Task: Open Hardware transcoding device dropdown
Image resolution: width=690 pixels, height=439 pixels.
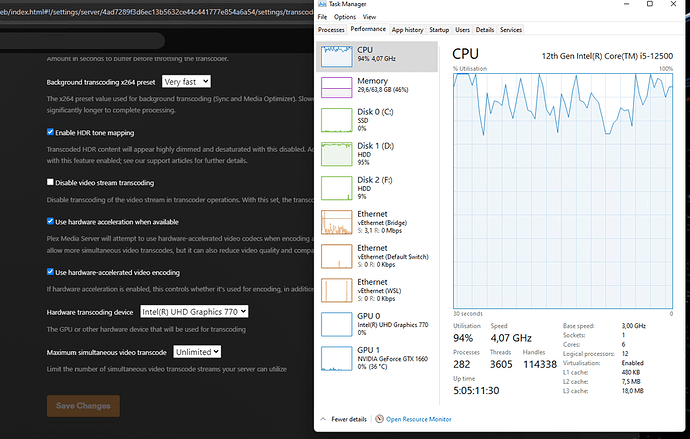Action: pyautogui.click(x=194, y=311)
